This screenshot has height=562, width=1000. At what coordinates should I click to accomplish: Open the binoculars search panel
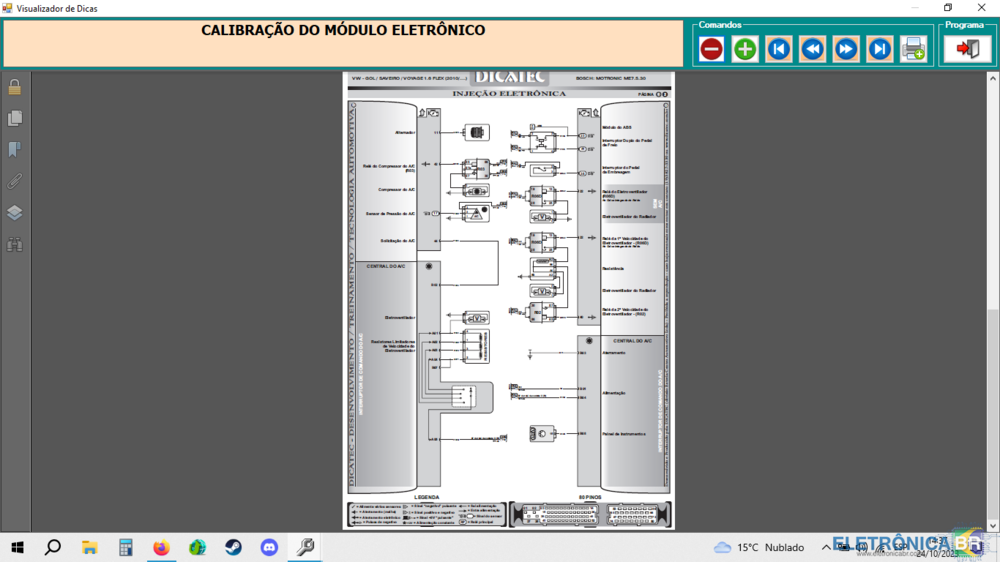click(x=15, y=244)
